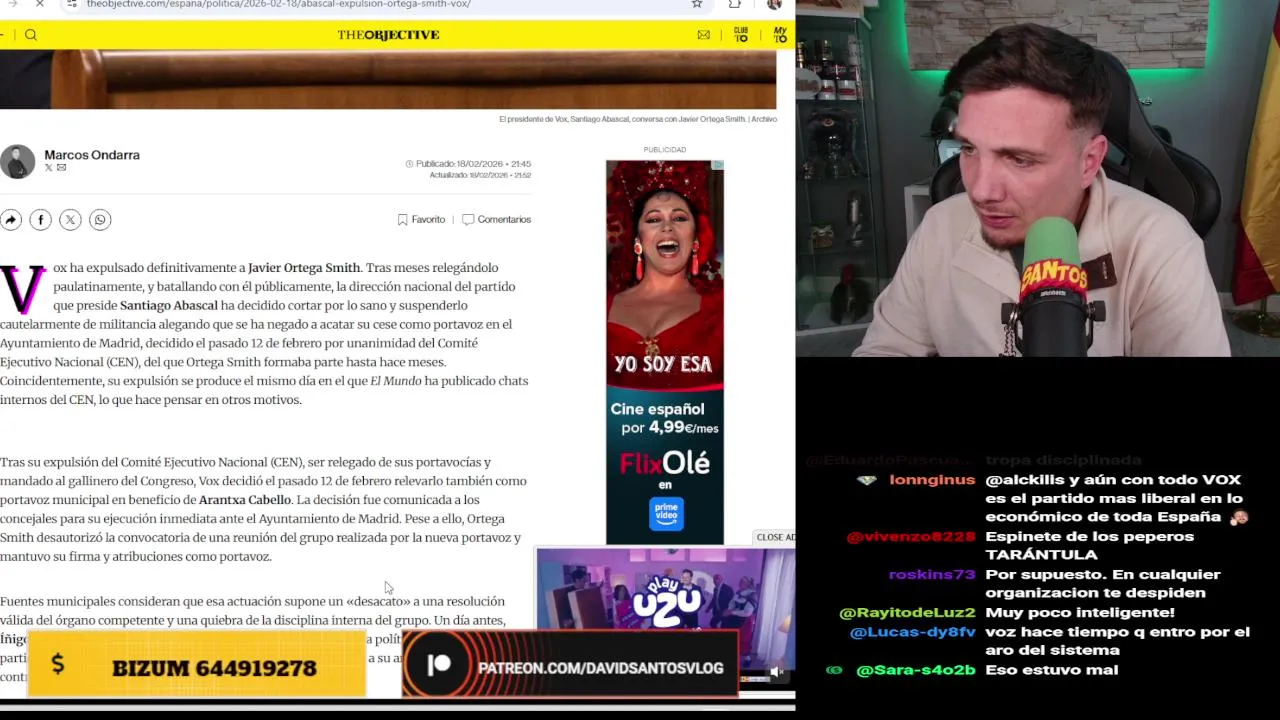
Task: Open the author's X profile icon
Action: click(48, 168)
